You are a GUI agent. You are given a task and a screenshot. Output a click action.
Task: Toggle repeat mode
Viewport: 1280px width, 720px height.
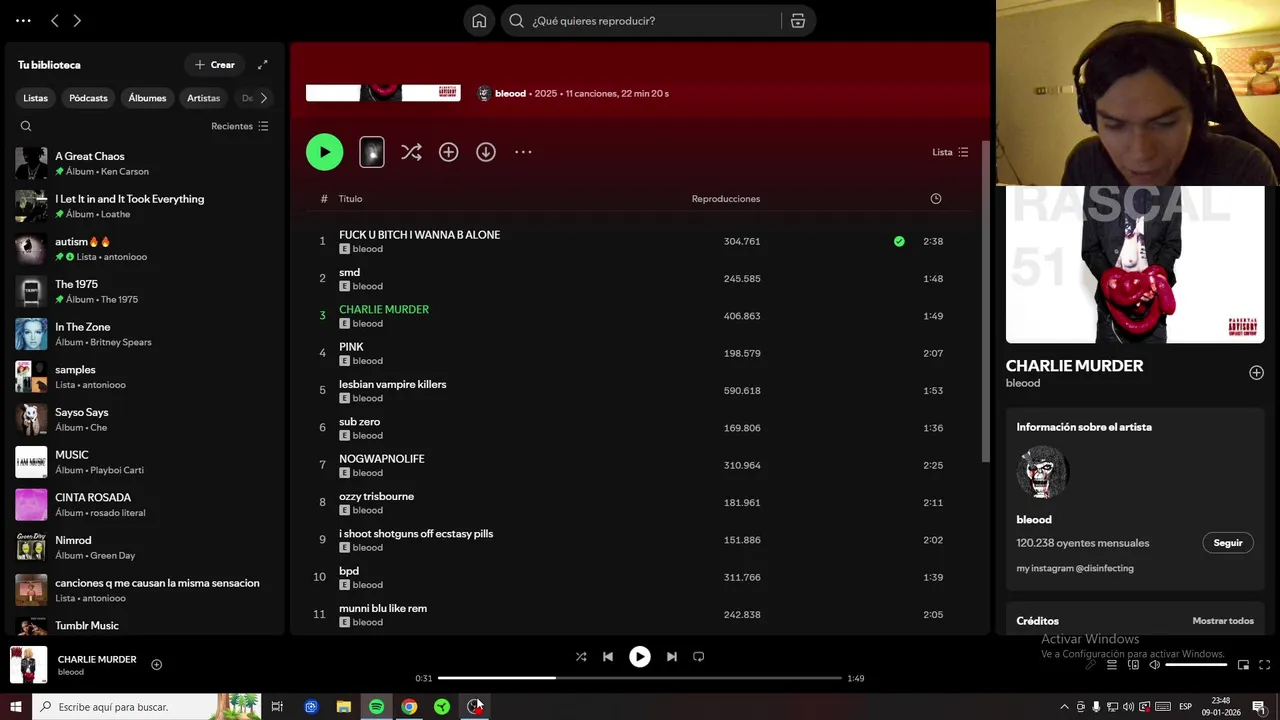699,657
